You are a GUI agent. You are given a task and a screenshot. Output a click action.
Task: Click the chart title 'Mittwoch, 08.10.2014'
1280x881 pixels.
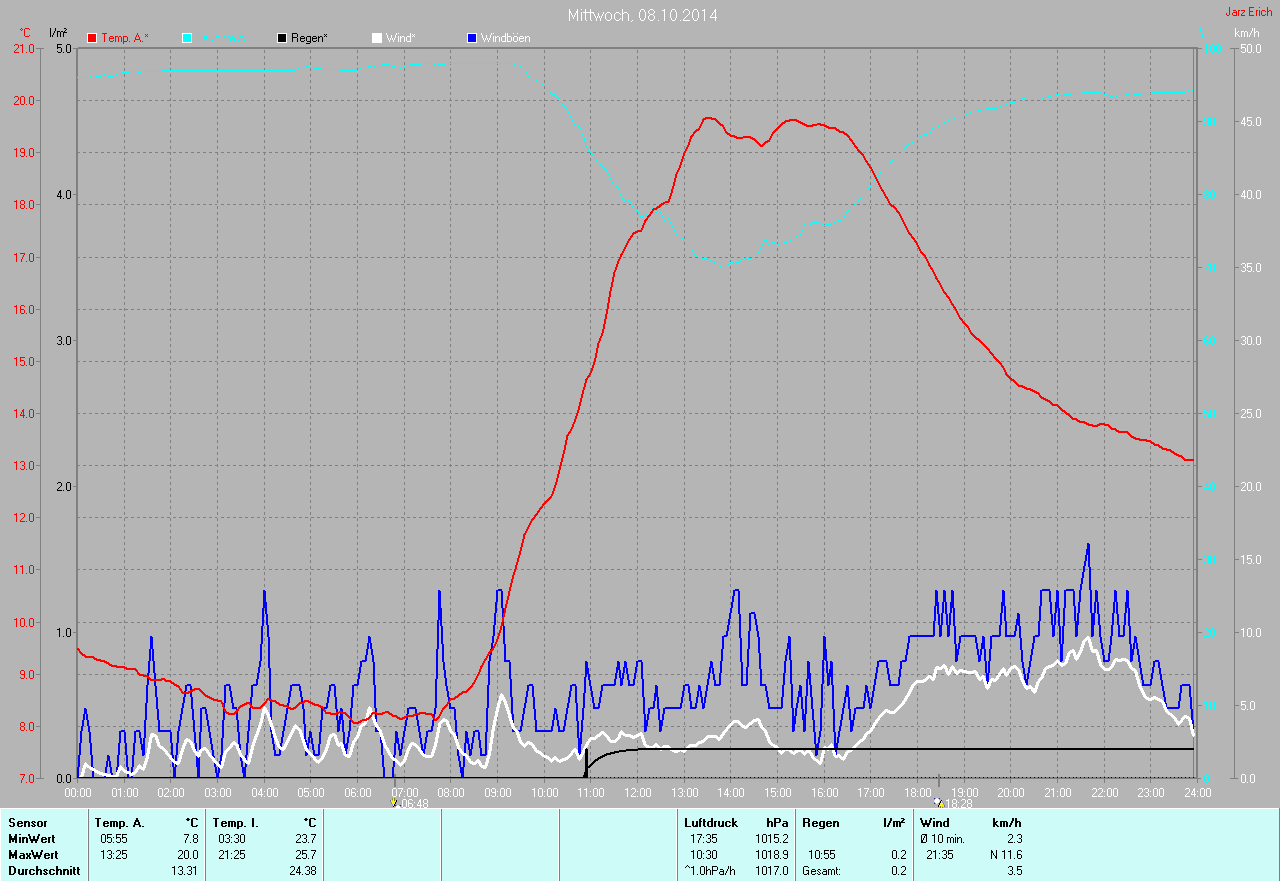[x=642, y=15]
